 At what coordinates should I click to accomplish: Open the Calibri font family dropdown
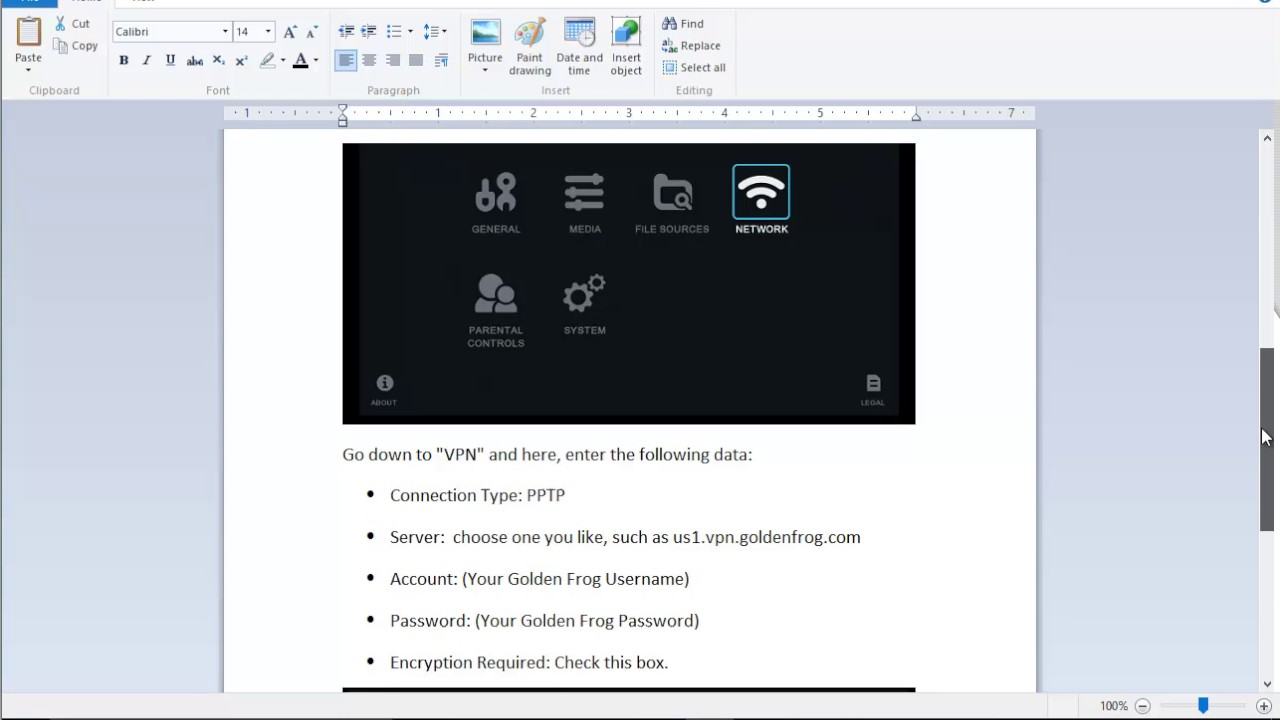point(225,32)
